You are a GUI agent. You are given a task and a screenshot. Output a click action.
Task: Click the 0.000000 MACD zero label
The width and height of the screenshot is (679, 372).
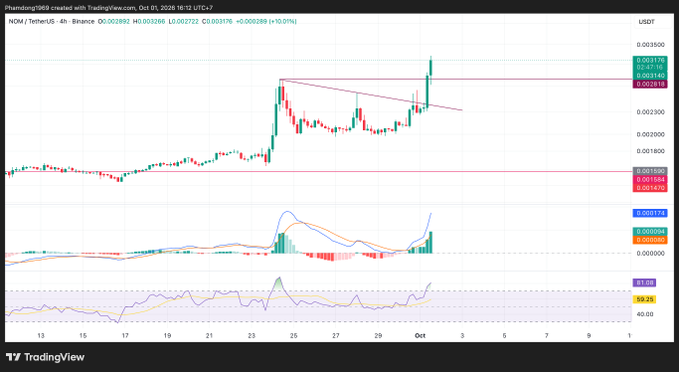[650, 253]
